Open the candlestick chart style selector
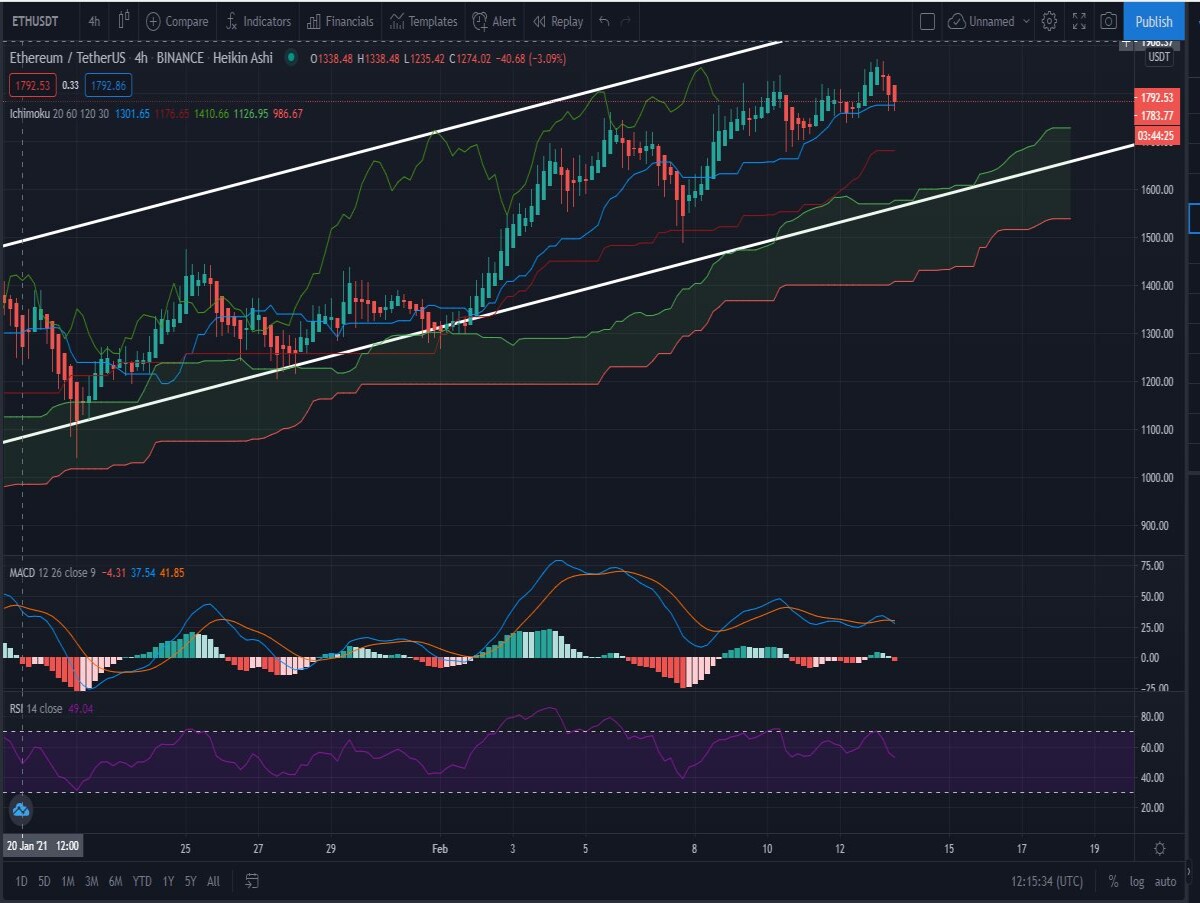This screenshot has height=903, width=1200. click(x=124, y=21)
